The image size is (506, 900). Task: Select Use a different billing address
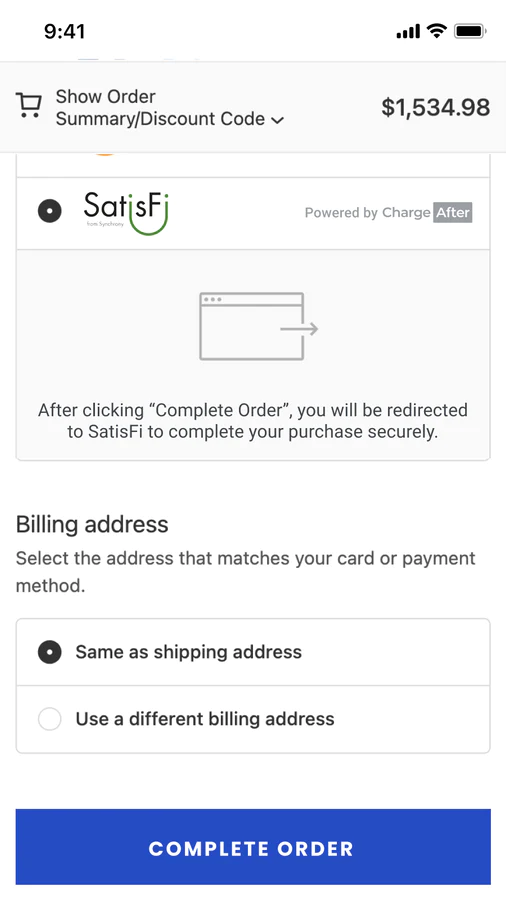pyautogui.click(x=253, y=719)
